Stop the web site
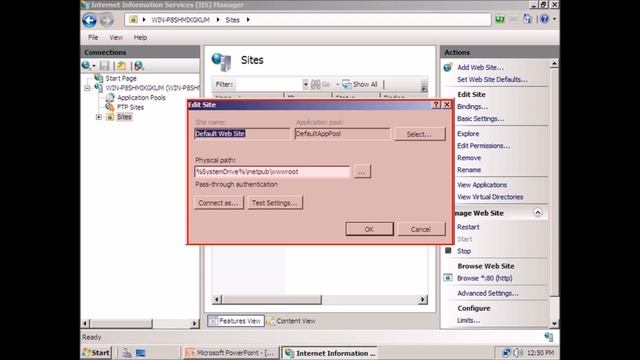 click(x=464, y=251)
